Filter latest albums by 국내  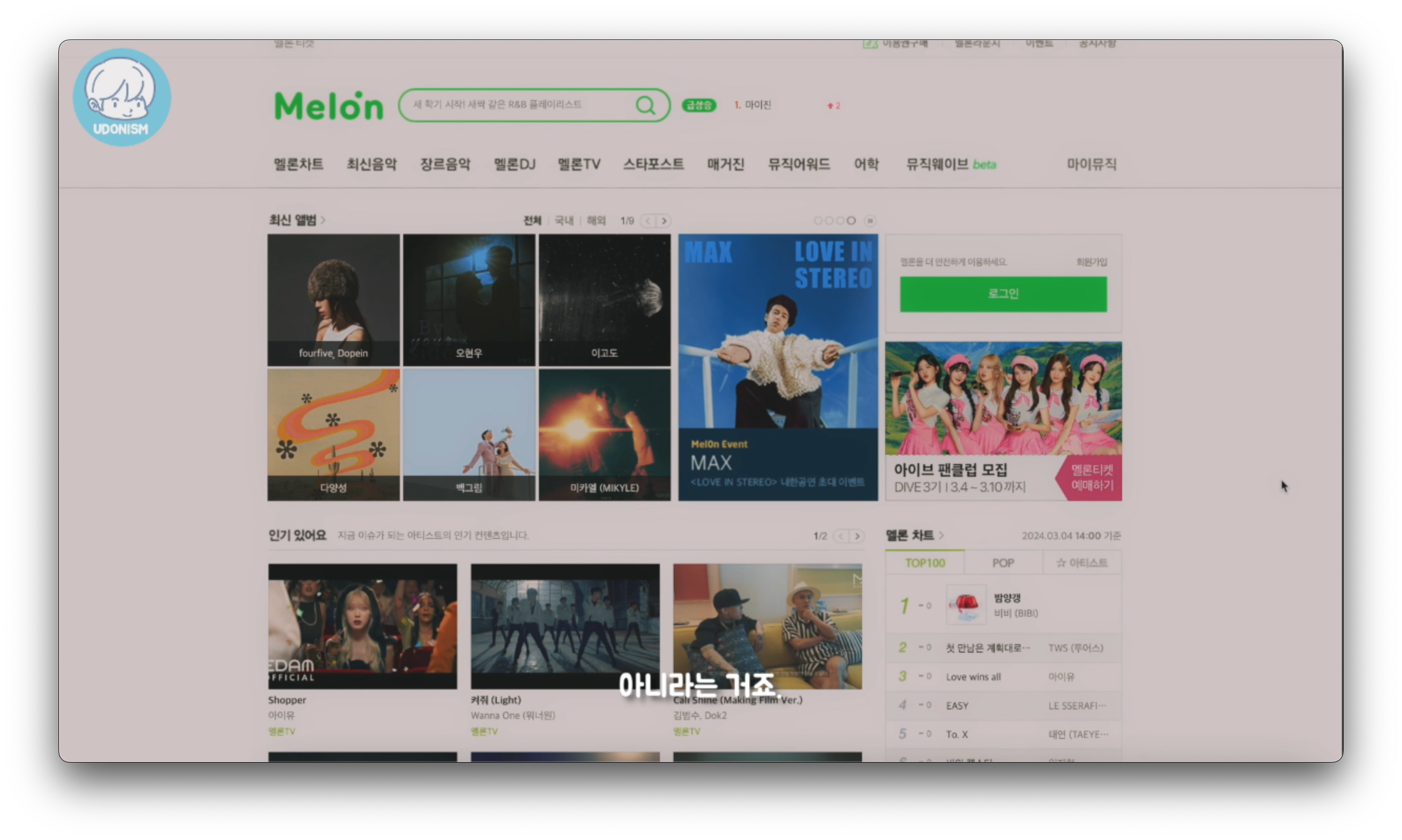[x=564, y=221]
